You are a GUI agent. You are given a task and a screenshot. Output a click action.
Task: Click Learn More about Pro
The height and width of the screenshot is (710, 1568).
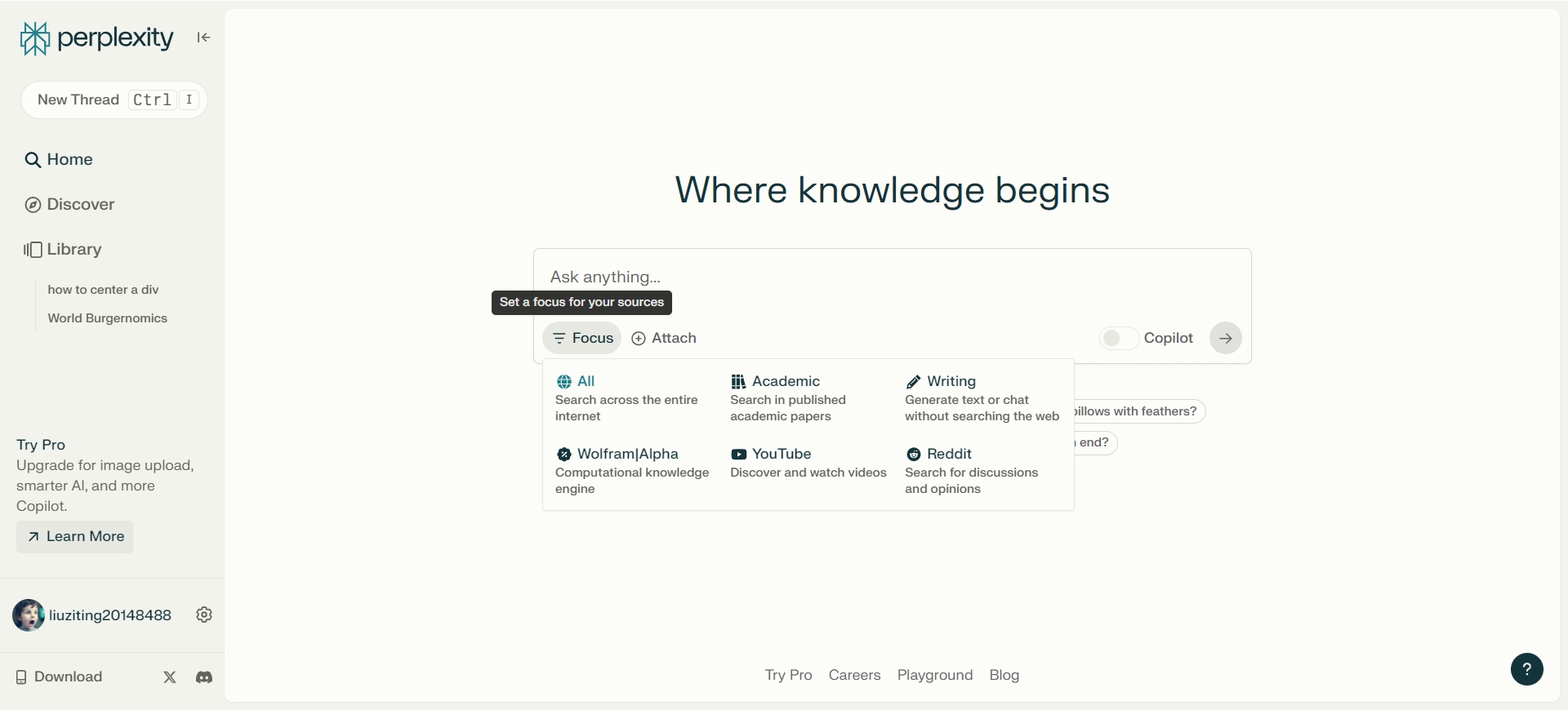tap(74, 537)
